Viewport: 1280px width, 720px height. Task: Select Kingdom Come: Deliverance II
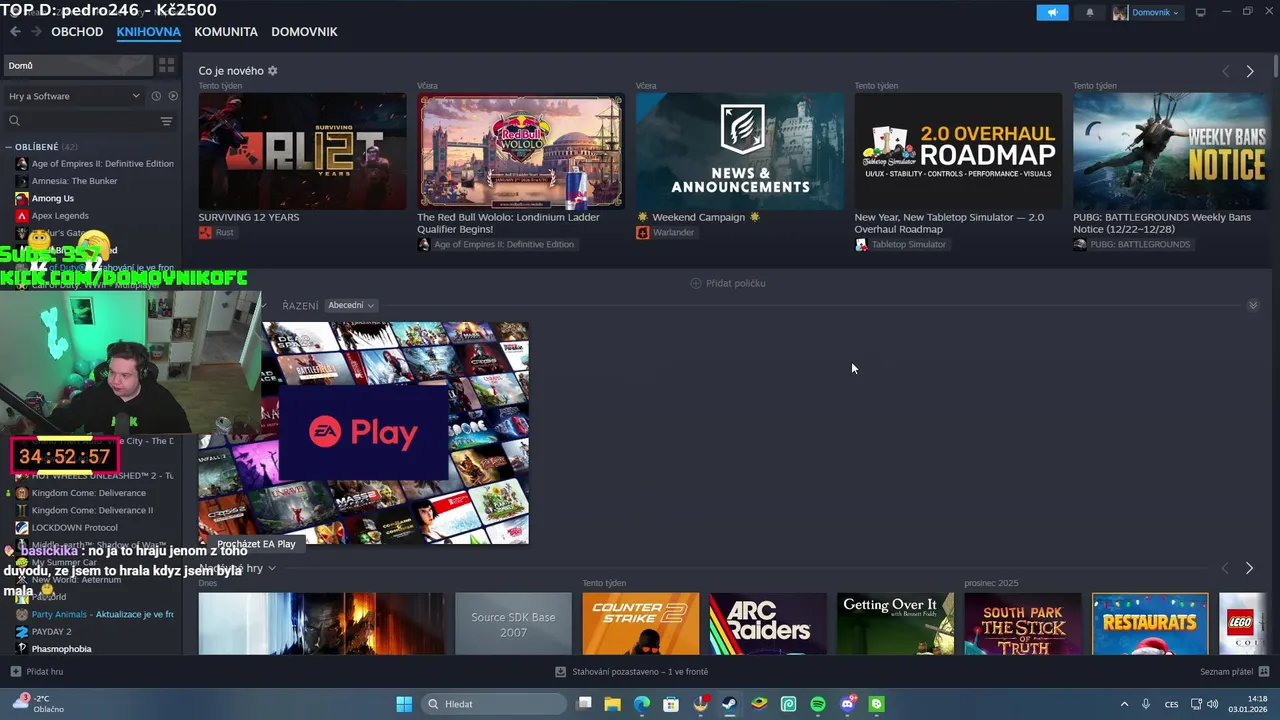[84, 510]
